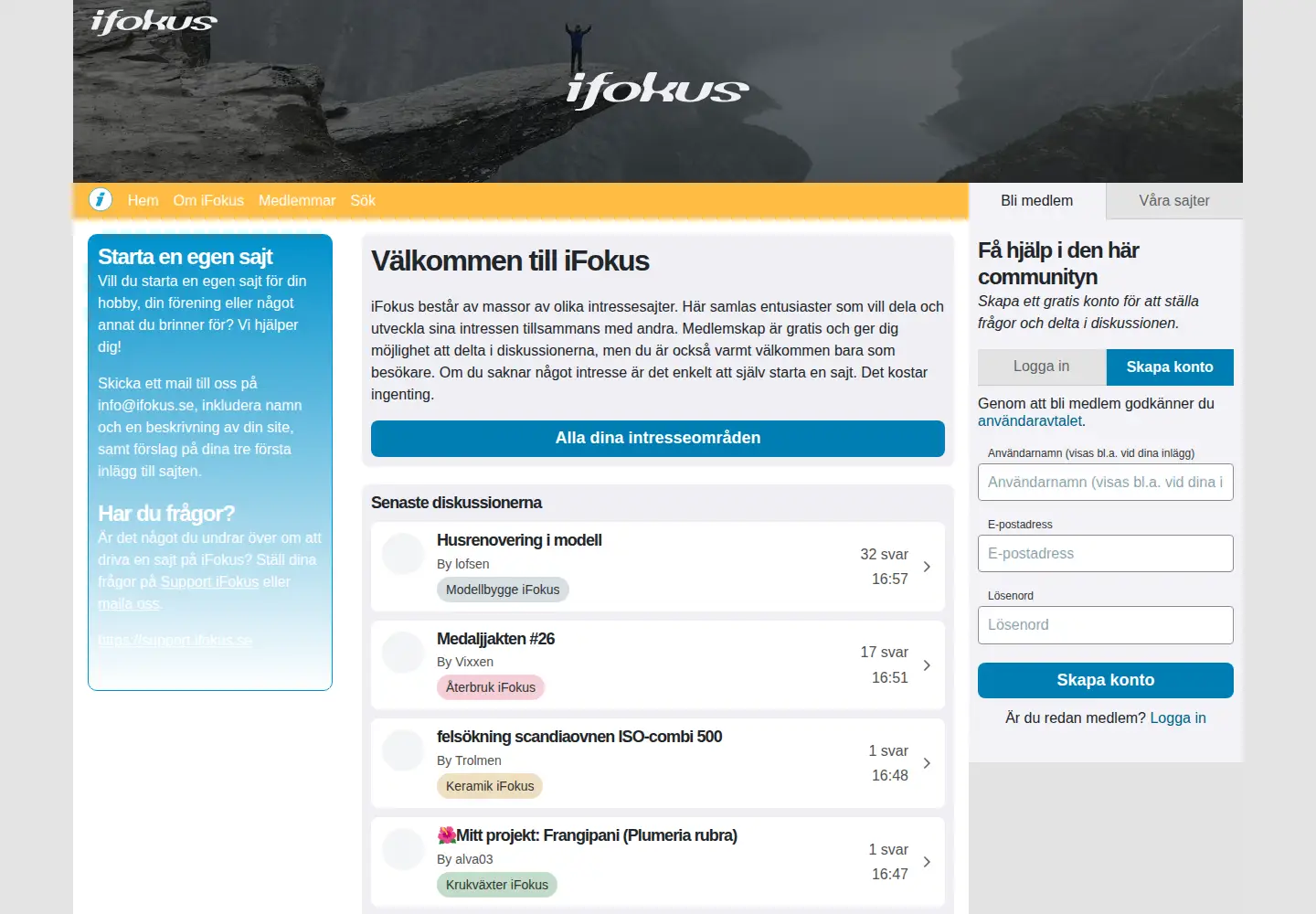Open the användaravtalet link
This screenshot has width=1316, height=914.
(x=1030, y=421)
